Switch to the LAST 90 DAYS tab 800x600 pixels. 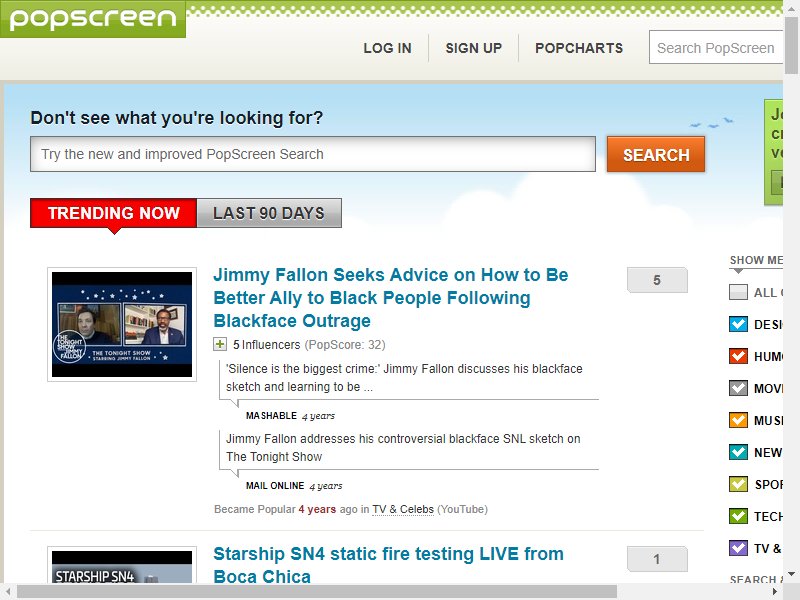tap(269, 213)
